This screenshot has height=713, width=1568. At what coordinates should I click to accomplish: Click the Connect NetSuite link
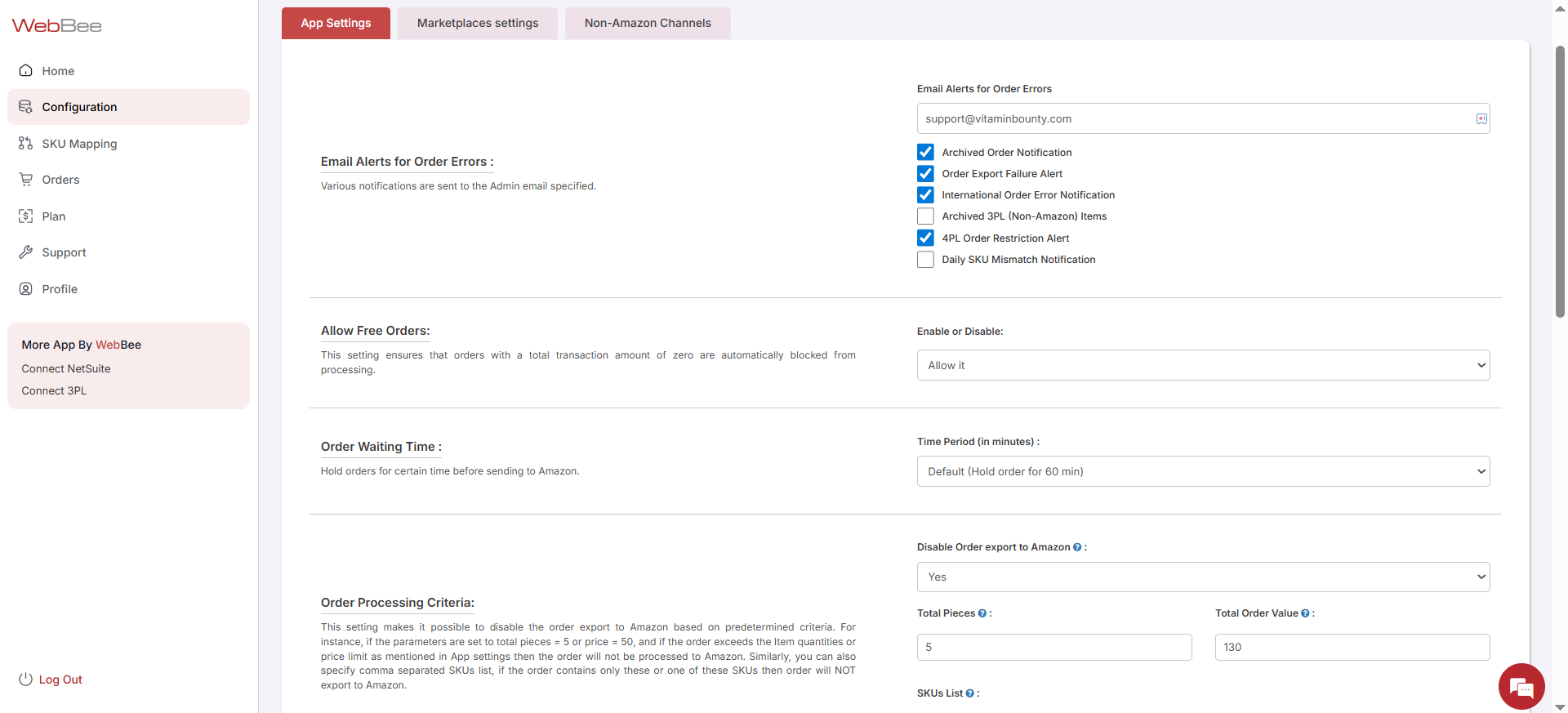tap(66, 369)
